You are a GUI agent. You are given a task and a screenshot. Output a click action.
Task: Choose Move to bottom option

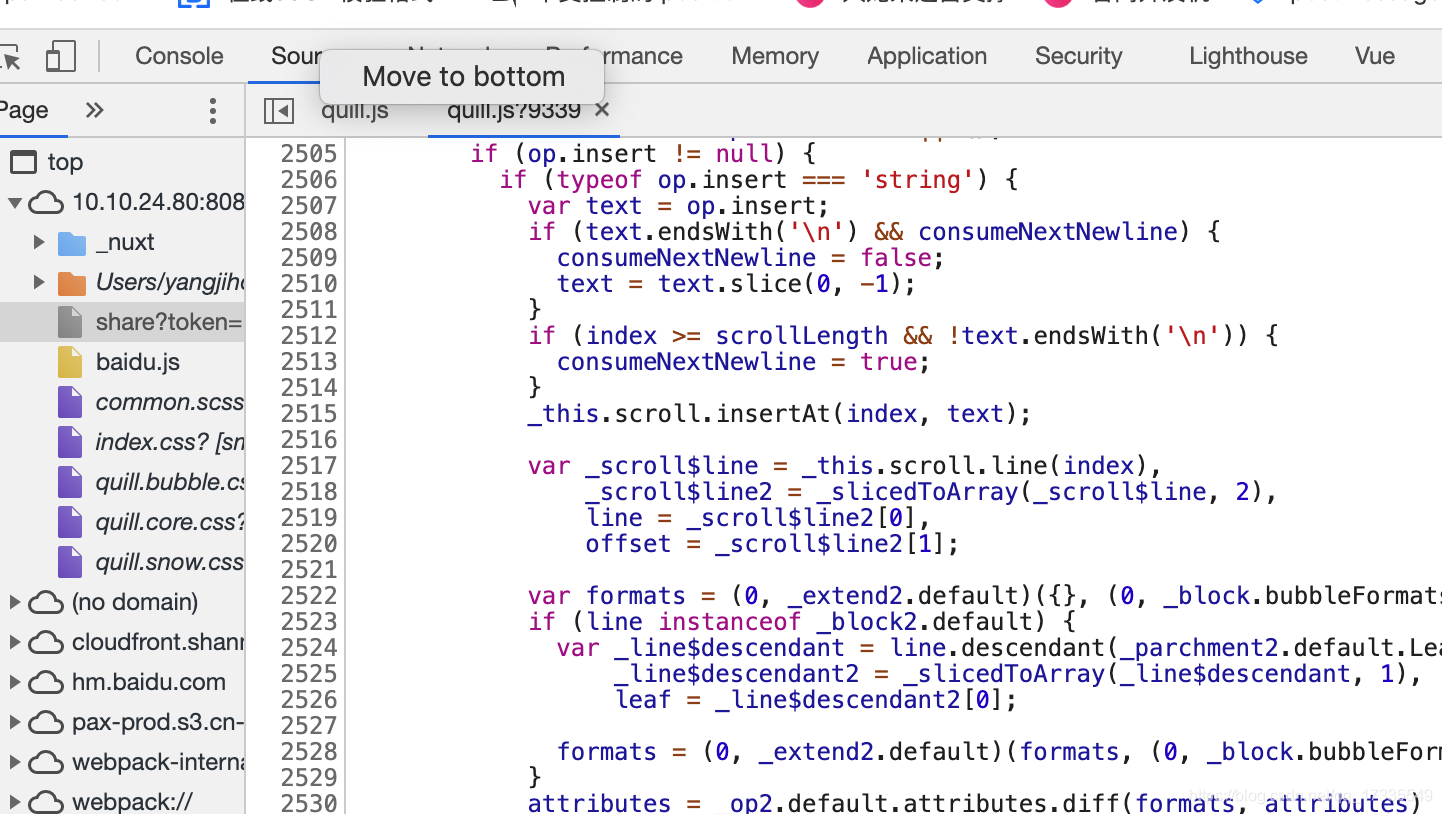463,77
